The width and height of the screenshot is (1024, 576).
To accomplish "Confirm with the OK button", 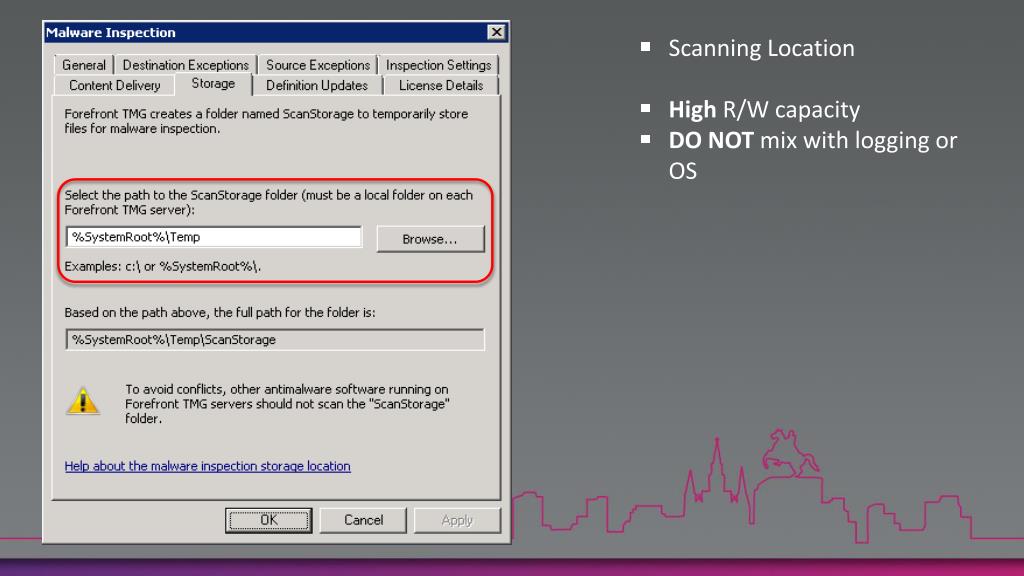I will pos(268,520).
